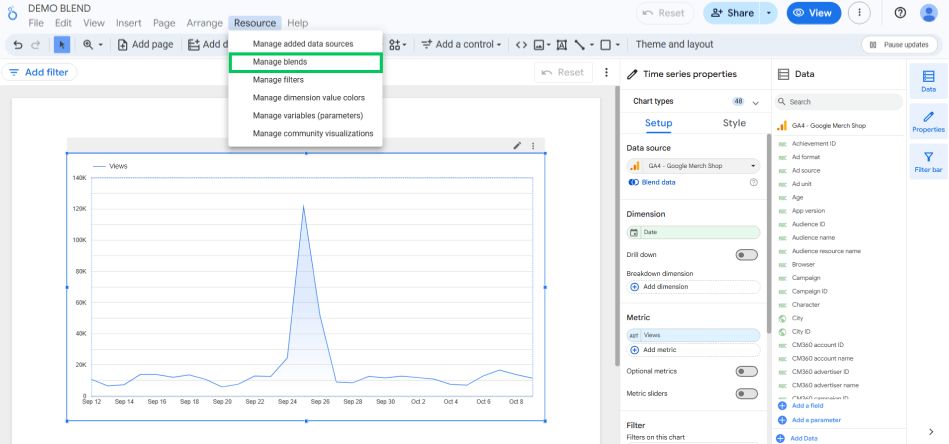
Task: Select the pointer selection mode tool
Action: tap(62, 45)
